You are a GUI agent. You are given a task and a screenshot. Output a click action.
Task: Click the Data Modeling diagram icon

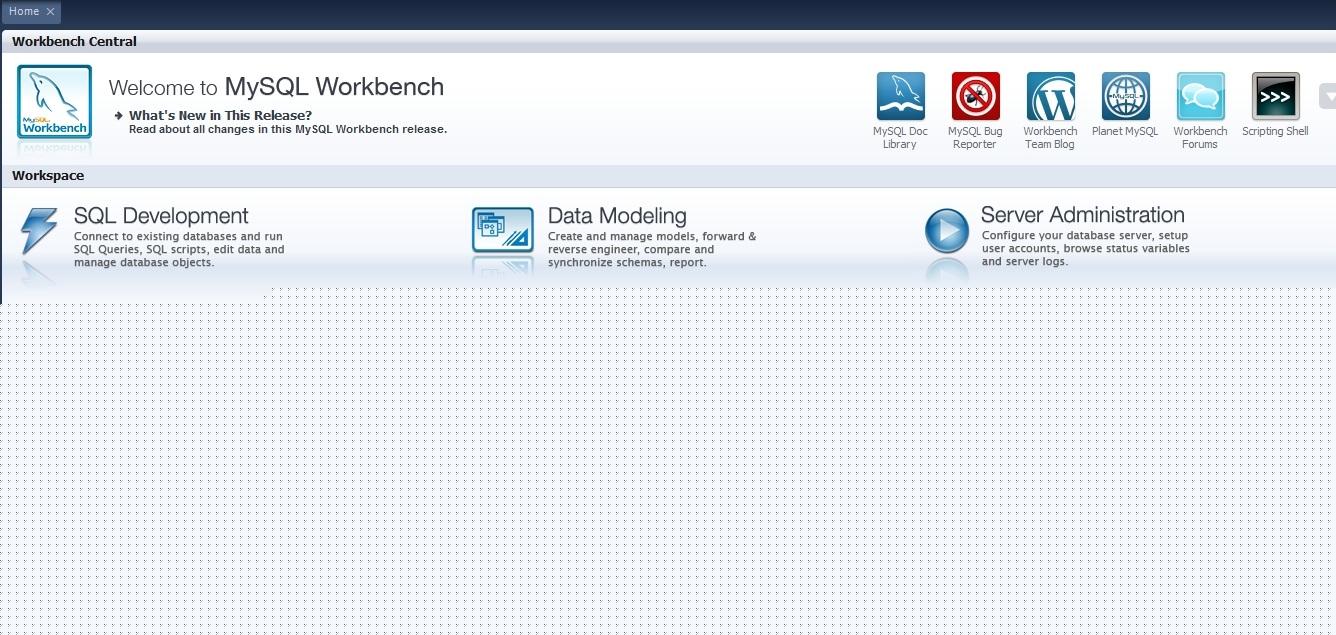[502, 230]
